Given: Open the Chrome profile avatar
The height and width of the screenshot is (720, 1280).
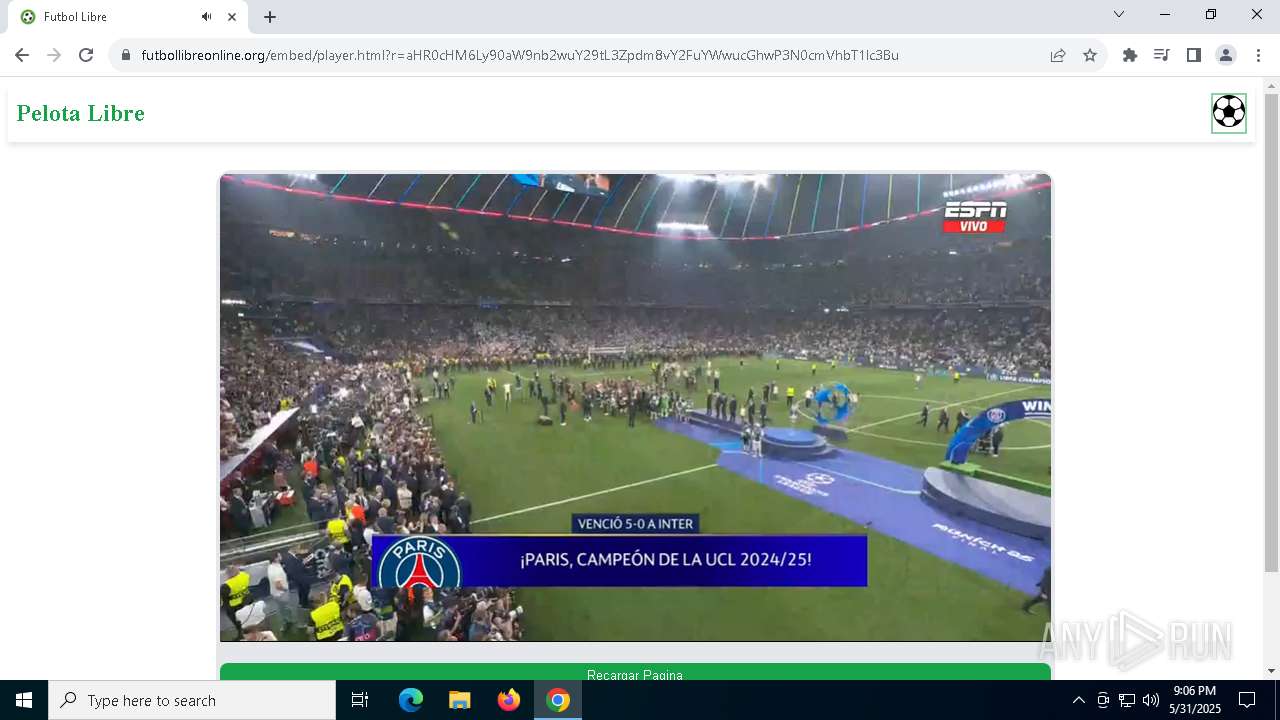Looking at the screenshot, I should tap(1226, 55).
